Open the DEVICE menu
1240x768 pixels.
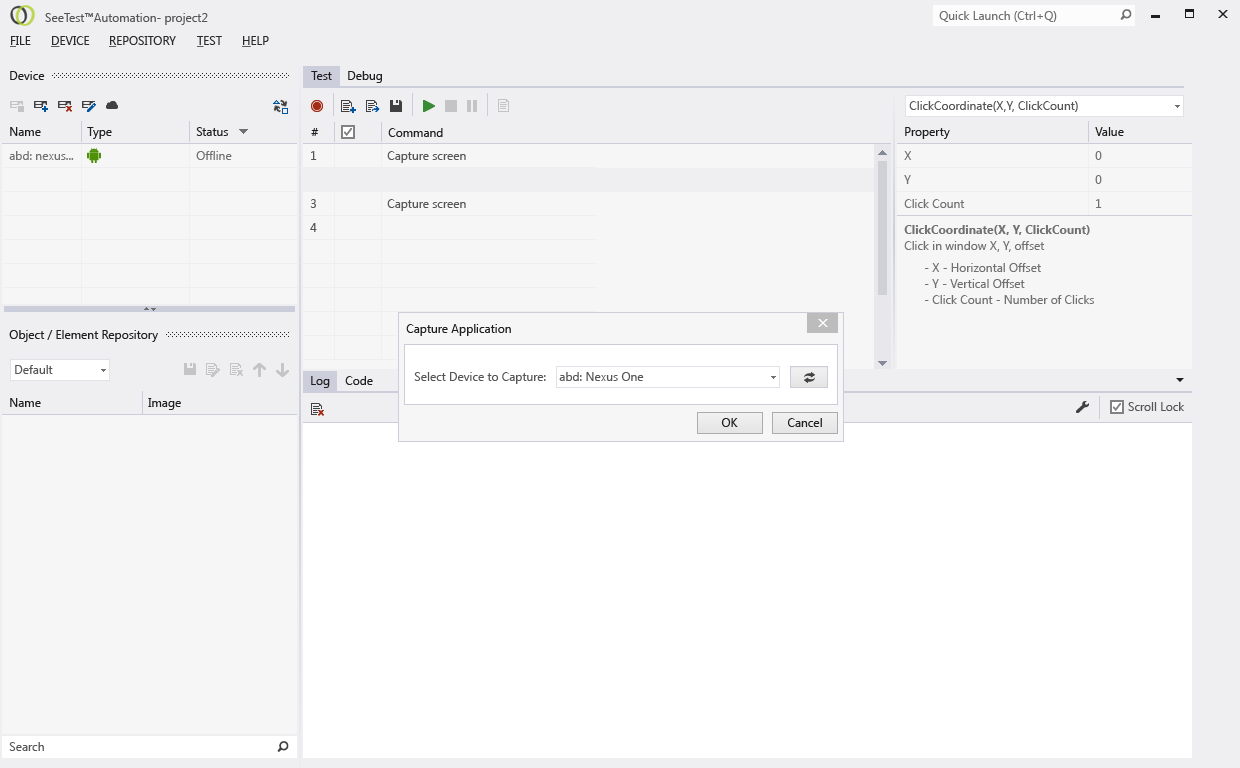pos(70,41)
